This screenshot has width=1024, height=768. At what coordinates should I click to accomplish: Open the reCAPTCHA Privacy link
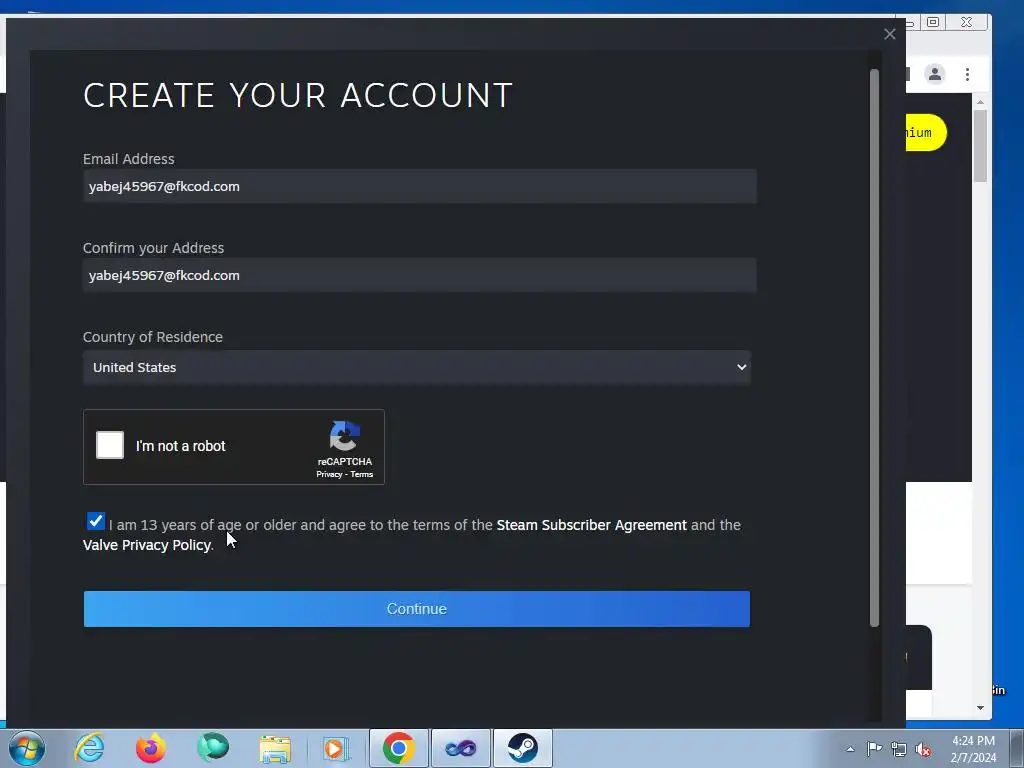point(329,475)
